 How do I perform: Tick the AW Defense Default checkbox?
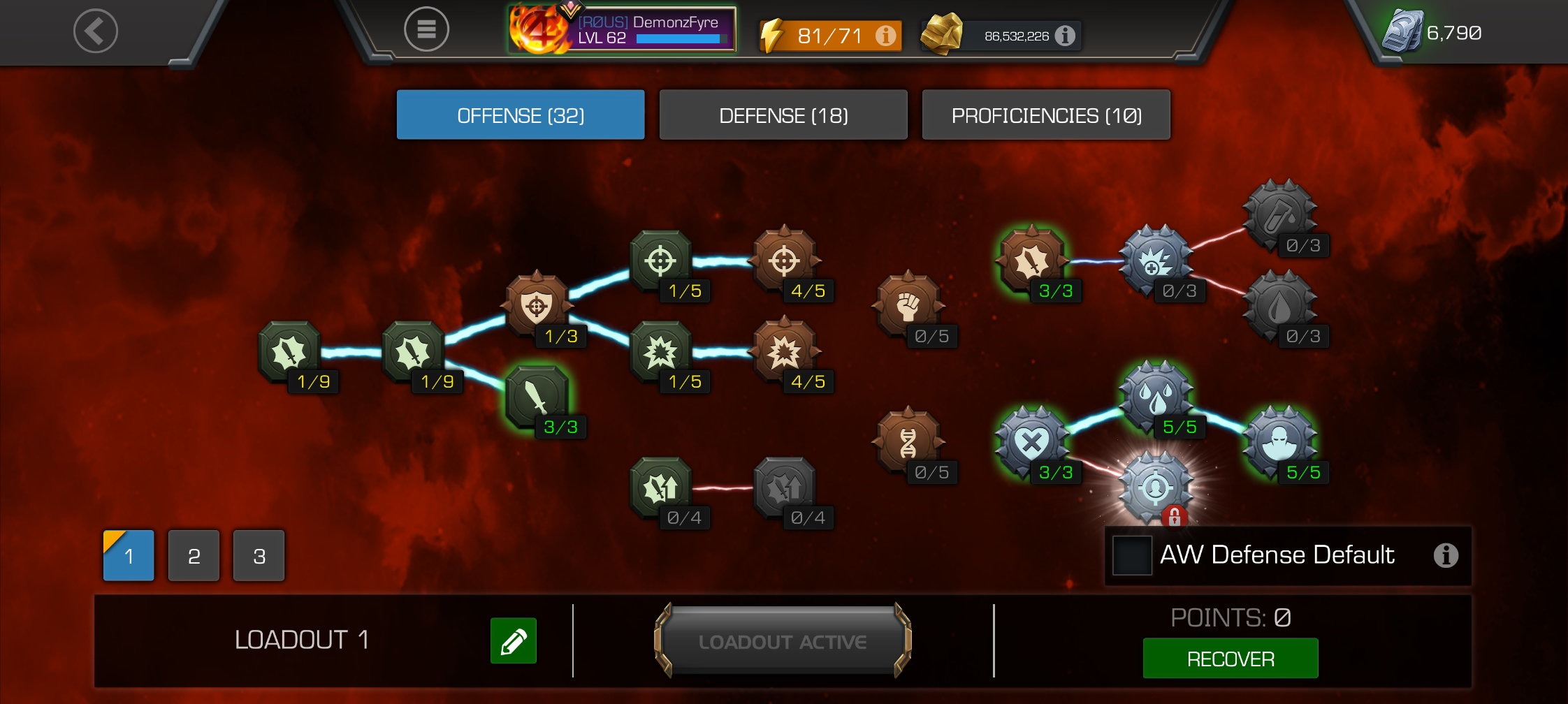tap(1132, 555)
